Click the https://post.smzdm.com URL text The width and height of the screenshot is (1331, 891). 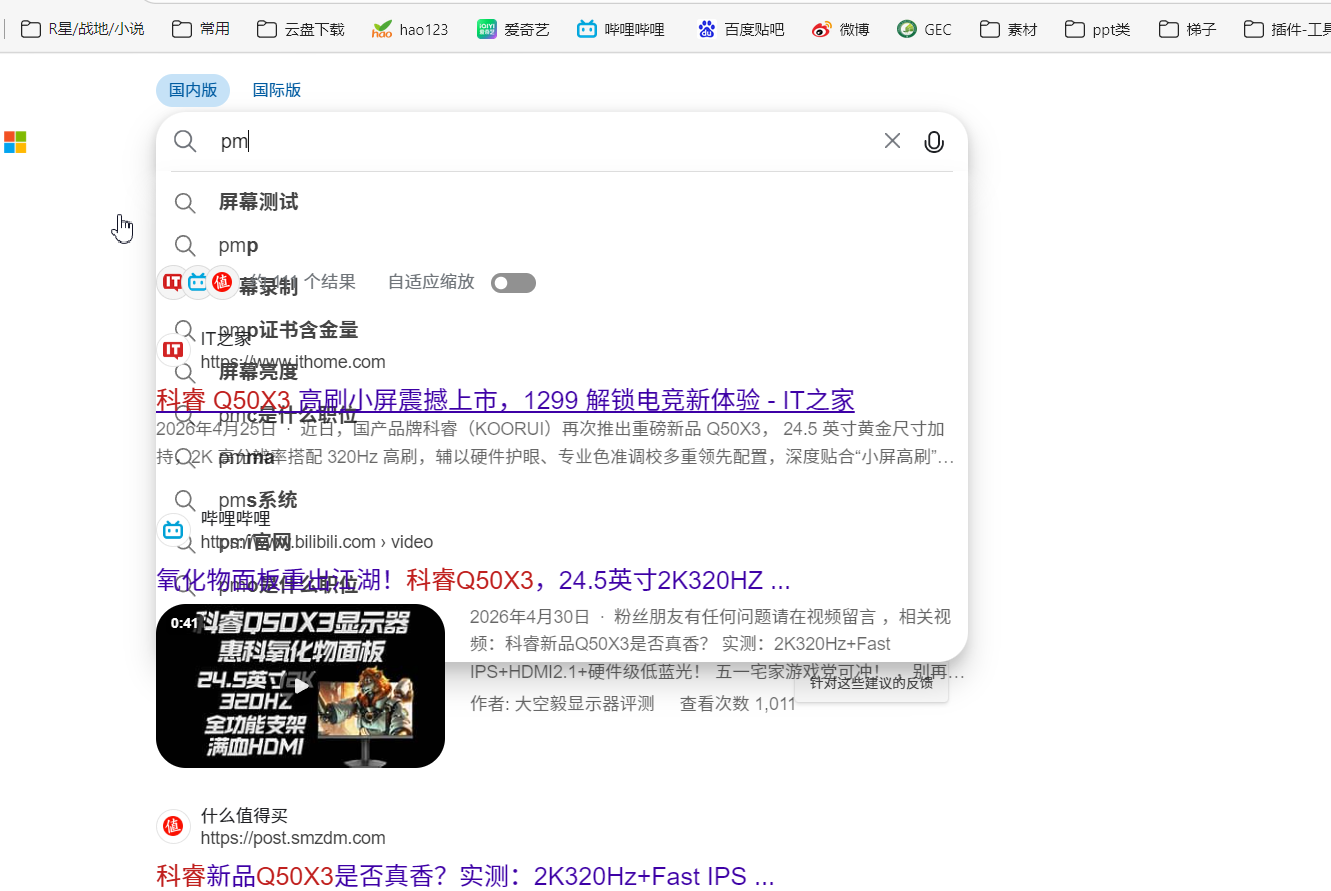(x=293, y=838)
